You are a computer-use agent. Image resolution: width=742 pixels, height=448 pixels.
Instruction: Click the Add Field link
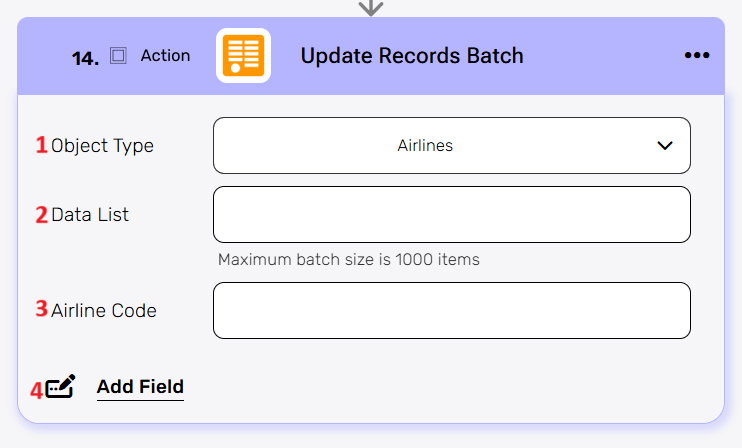(140, 387)
